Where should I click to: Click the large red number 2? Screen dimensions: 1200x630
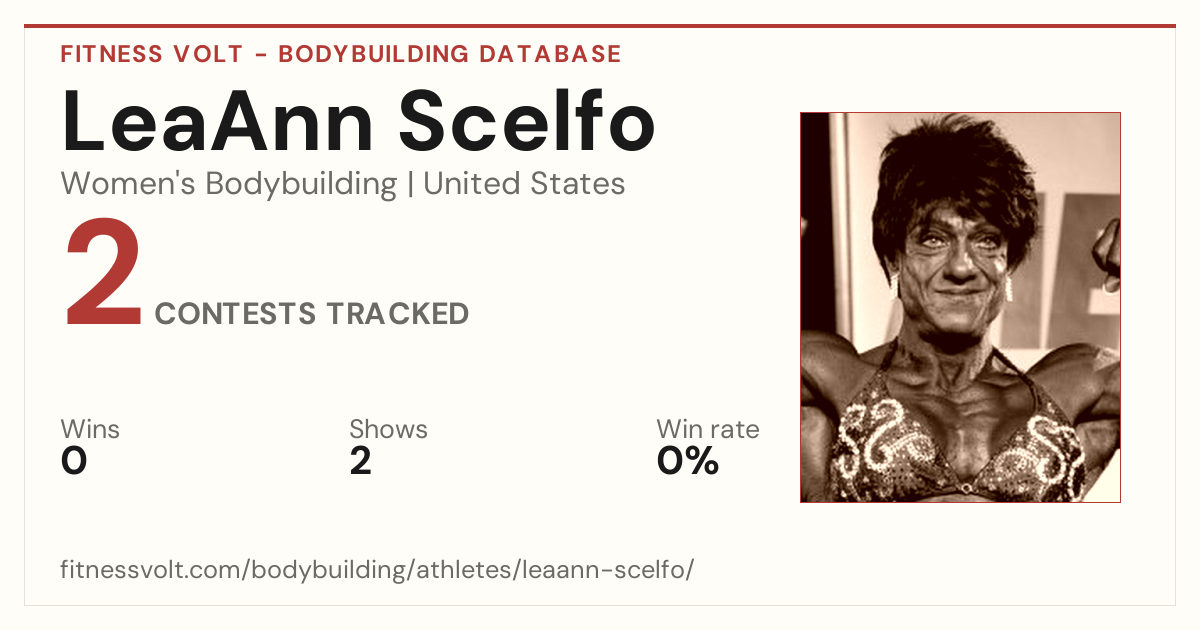104,275
